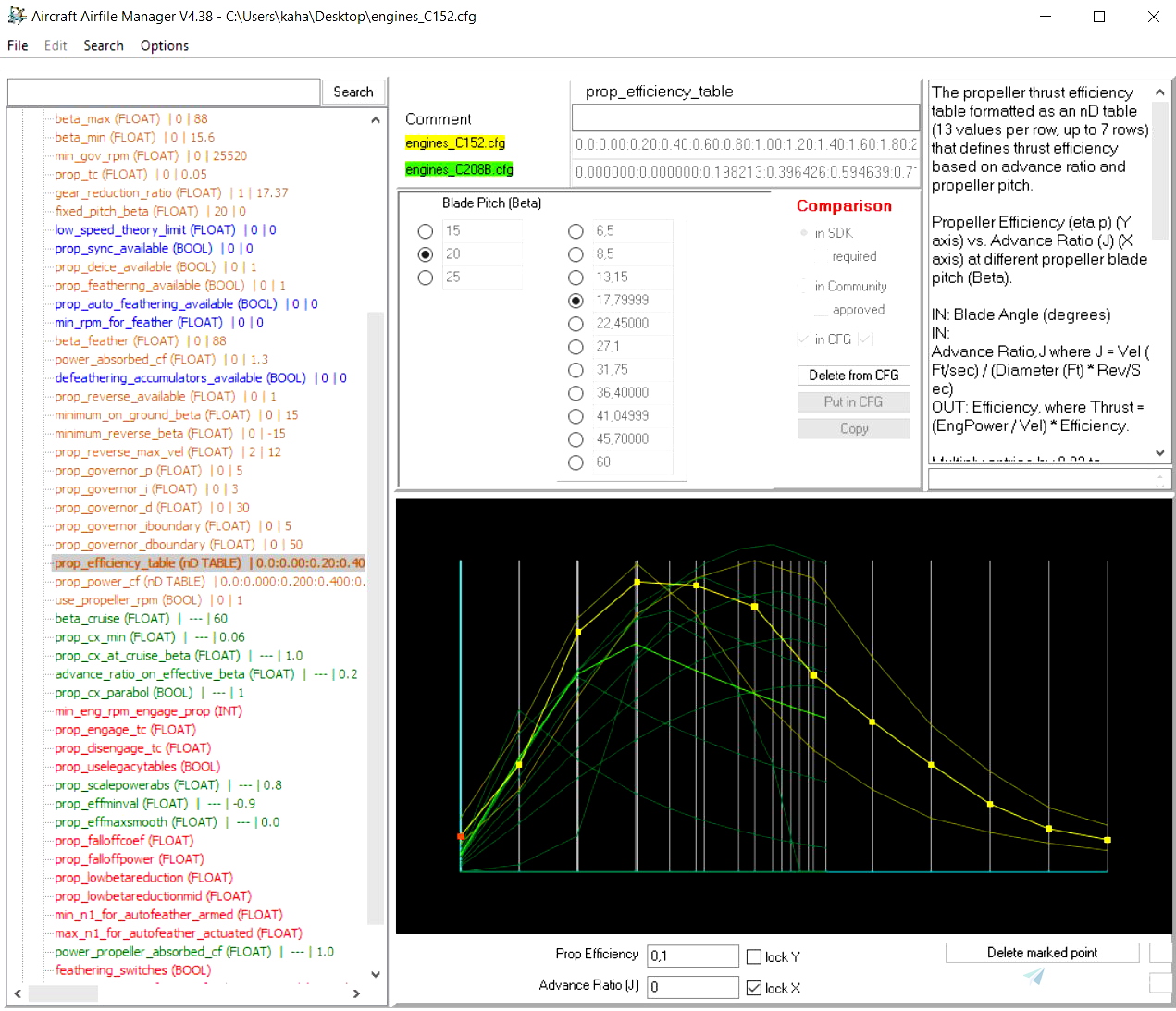Screen dimensions: 1176x1011
Task: Click the Search button
Action: (x=353, y=92)
